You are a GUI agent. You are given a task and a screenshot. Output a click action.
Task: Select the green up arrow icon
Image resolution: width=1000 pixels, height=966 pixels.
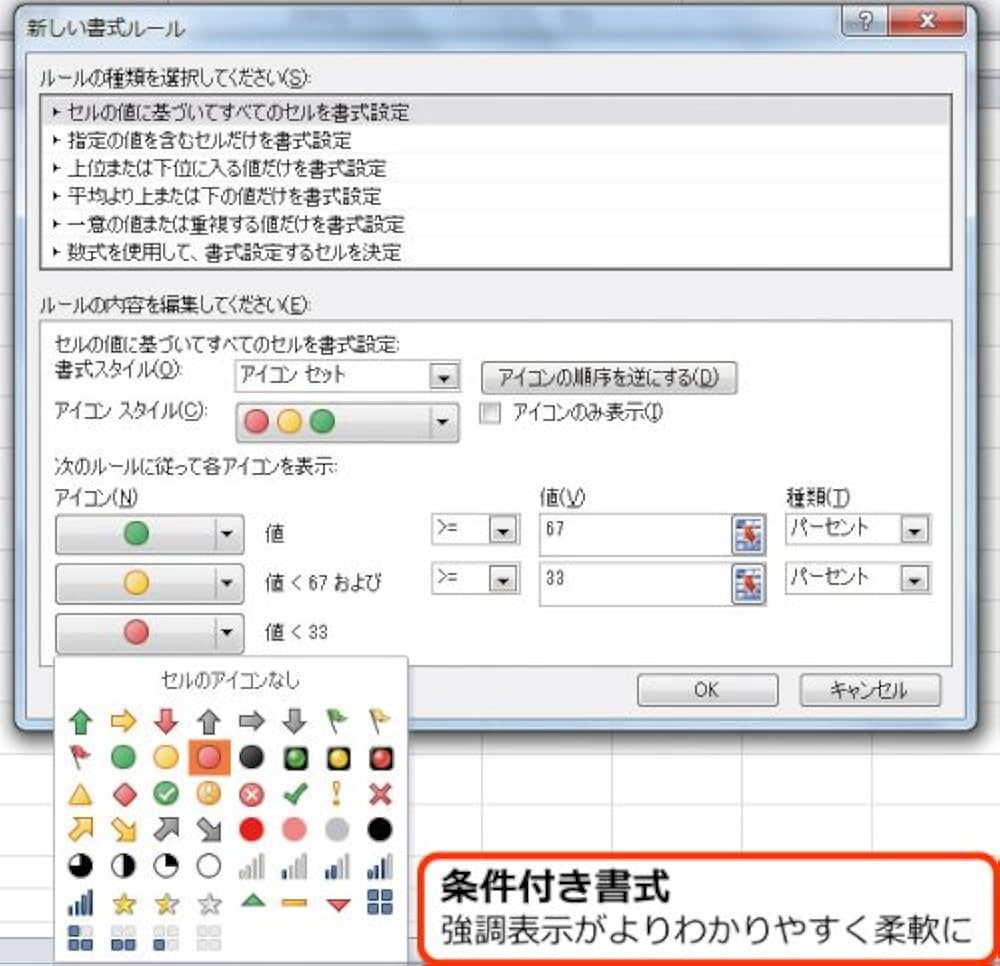click(x=80, y=722)
